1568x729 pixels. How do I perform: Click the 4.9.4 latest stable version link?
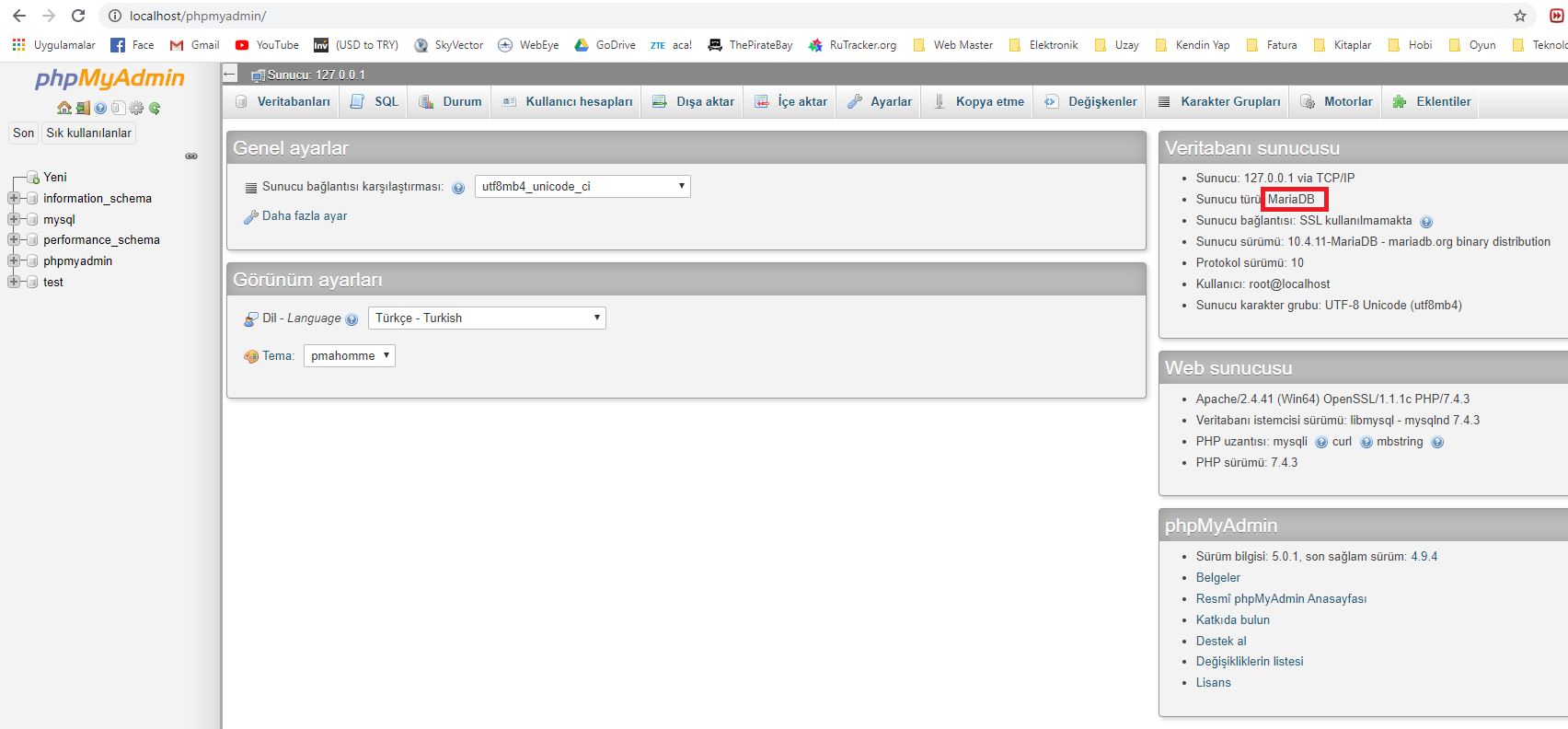[1424, 557]
